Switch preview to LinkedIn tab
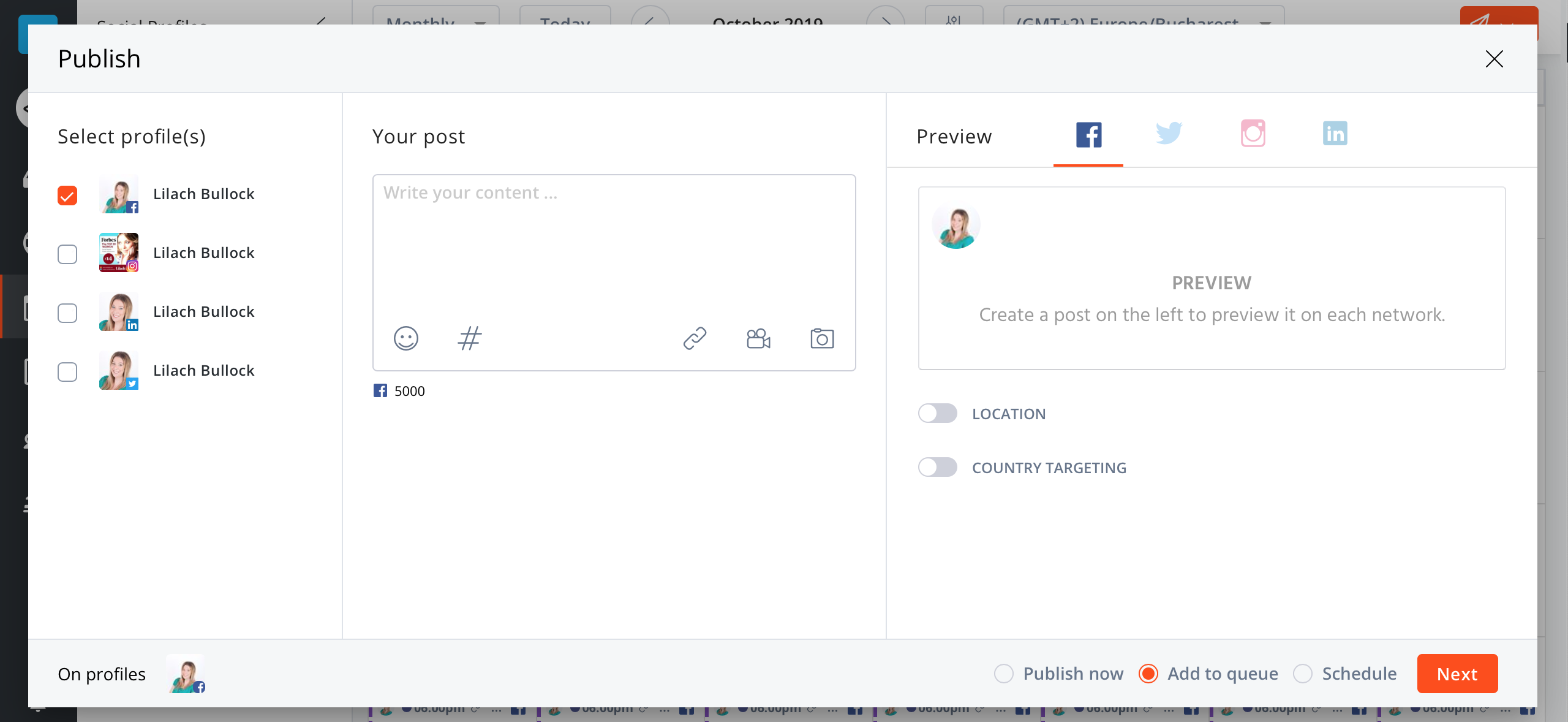 [x=1335, y=133]
